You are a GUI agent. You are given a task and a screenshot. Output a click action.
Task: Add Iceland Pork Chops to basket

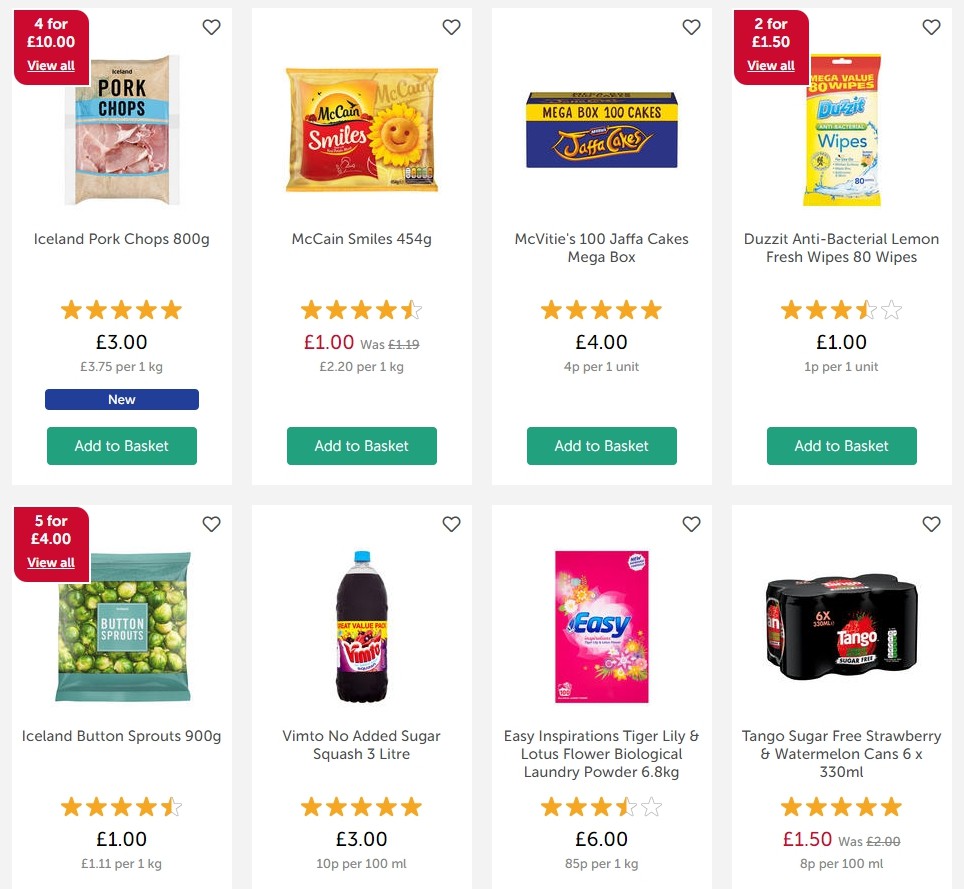coord(121,446)
